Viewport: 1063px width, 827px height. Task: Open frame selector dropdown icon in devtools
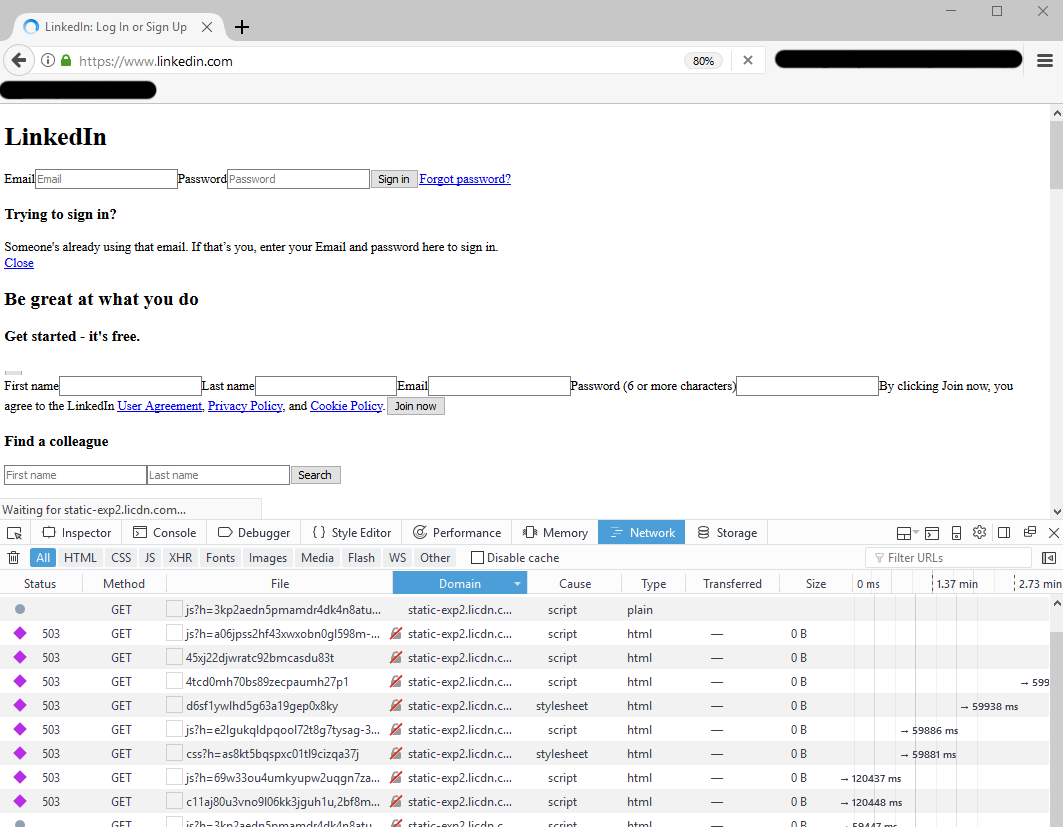click(907, 533)
